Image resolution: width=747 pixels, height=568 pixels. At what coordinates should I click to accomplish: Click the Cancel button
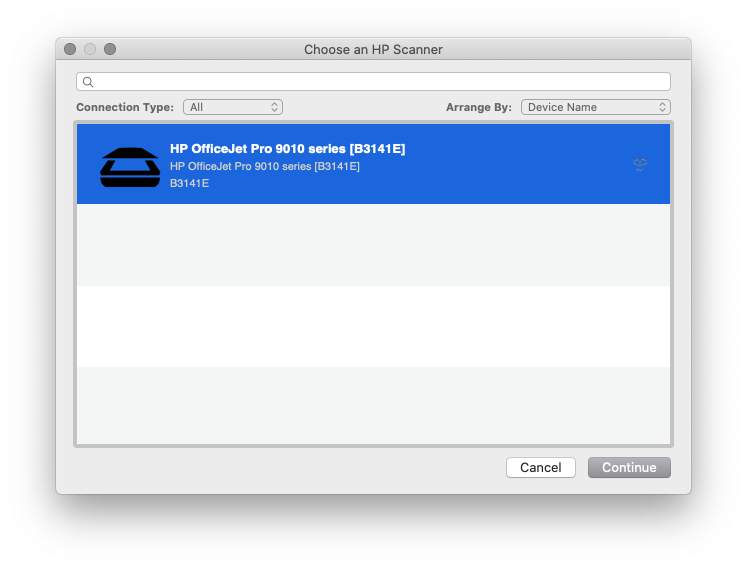(541, 467)
